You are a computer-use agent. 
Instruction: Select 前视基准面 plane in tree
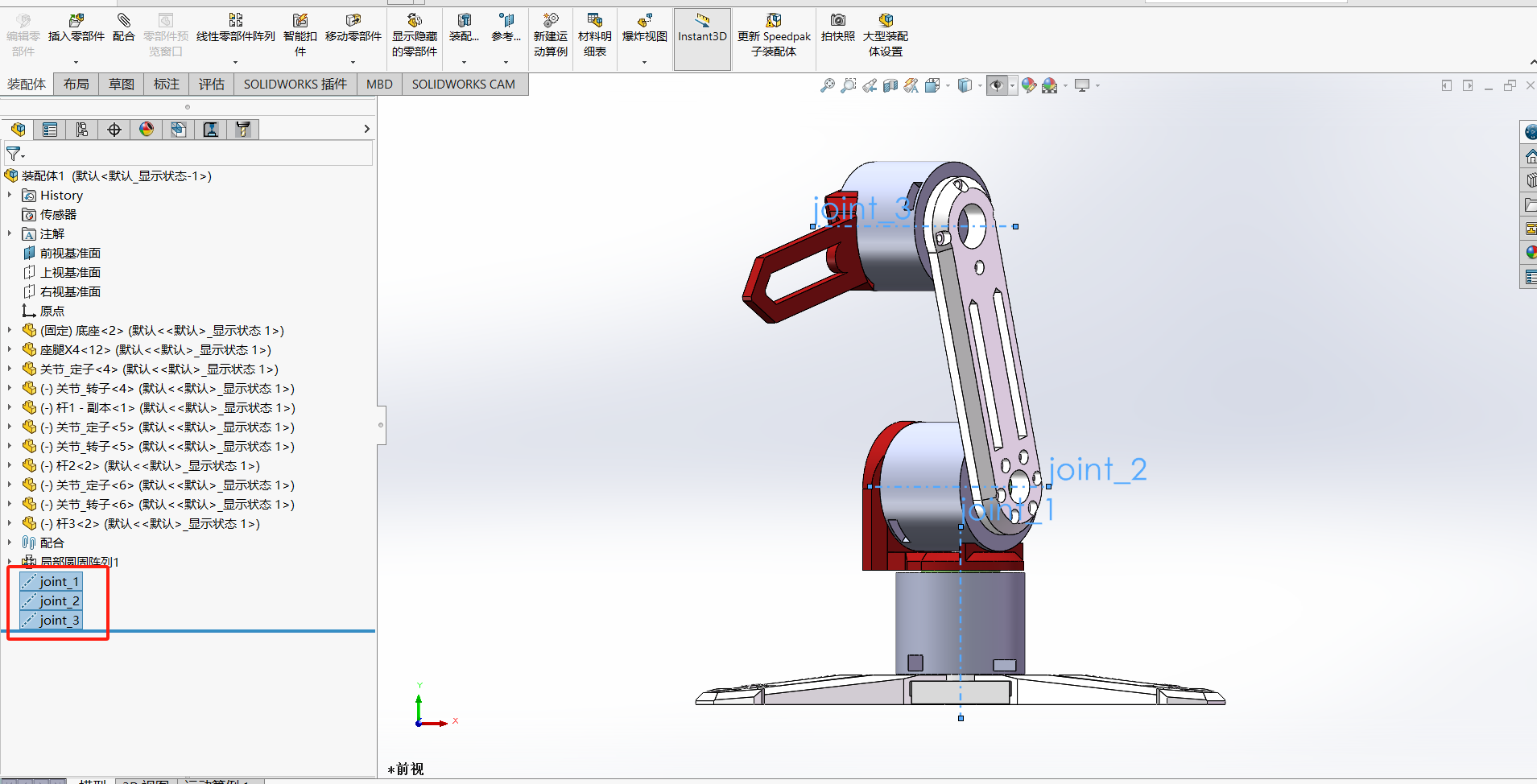pos(62,253)
